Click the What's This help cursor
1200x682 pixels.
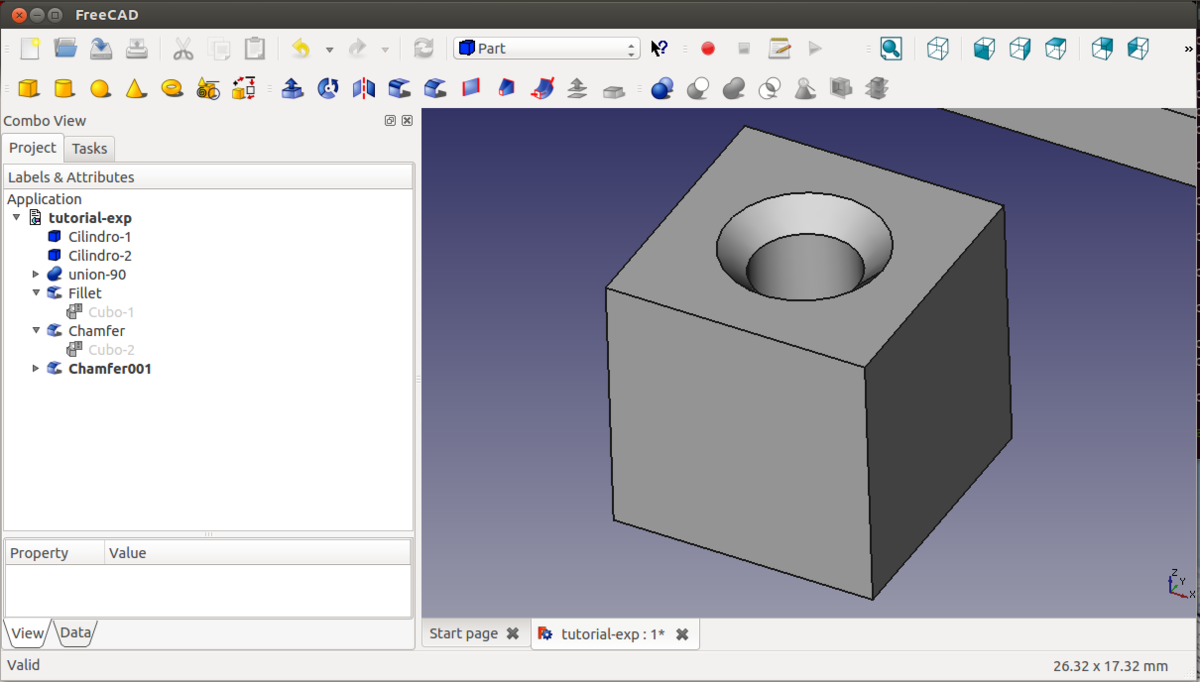[659, 48]
